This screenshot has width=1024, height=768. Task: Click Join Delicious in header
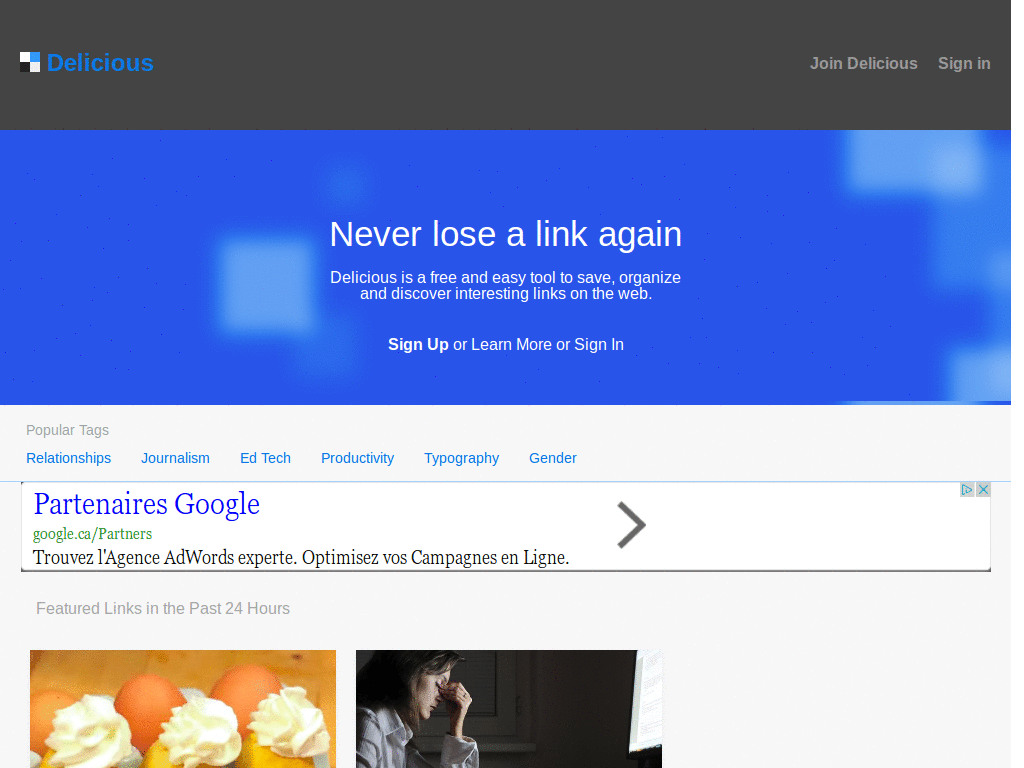click(863, 63)
